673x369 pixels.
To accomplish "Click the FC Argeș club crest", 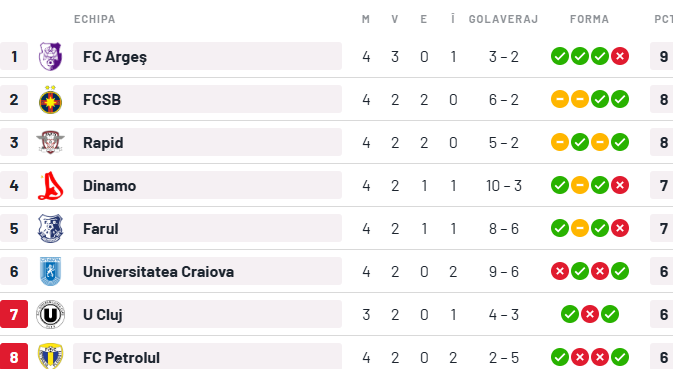I will (50, 56).
